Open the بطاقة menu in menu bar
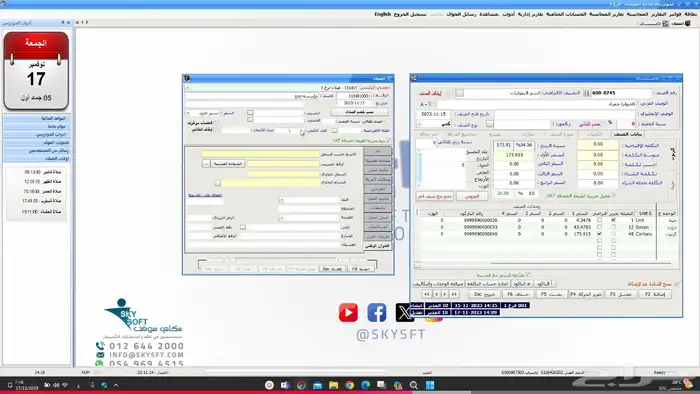 click(691, 14)
